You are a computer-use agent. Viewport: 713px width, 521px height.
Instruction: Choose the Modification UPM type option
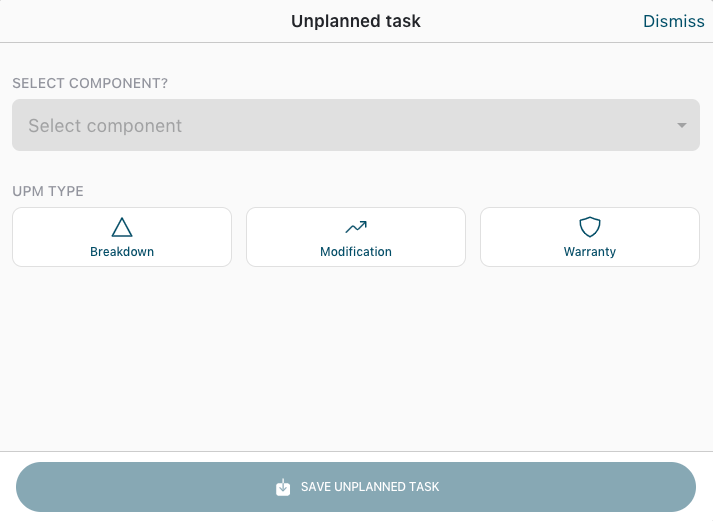[x=356, y=237]
